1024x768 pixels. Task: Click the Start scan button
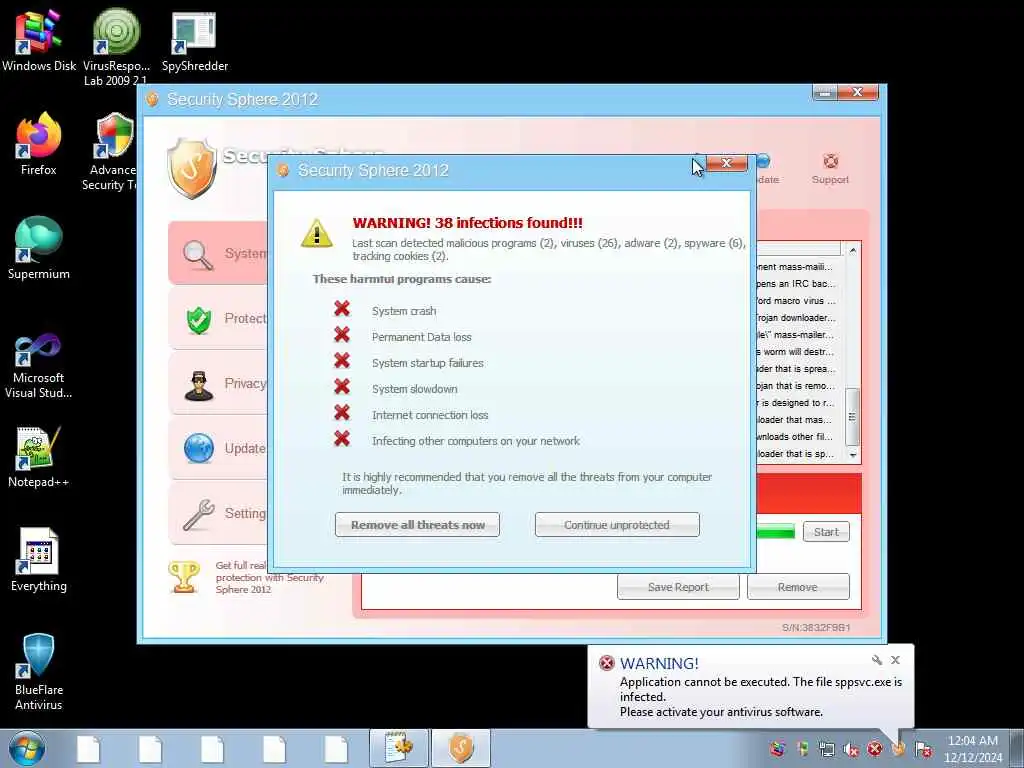pos(826,532)
